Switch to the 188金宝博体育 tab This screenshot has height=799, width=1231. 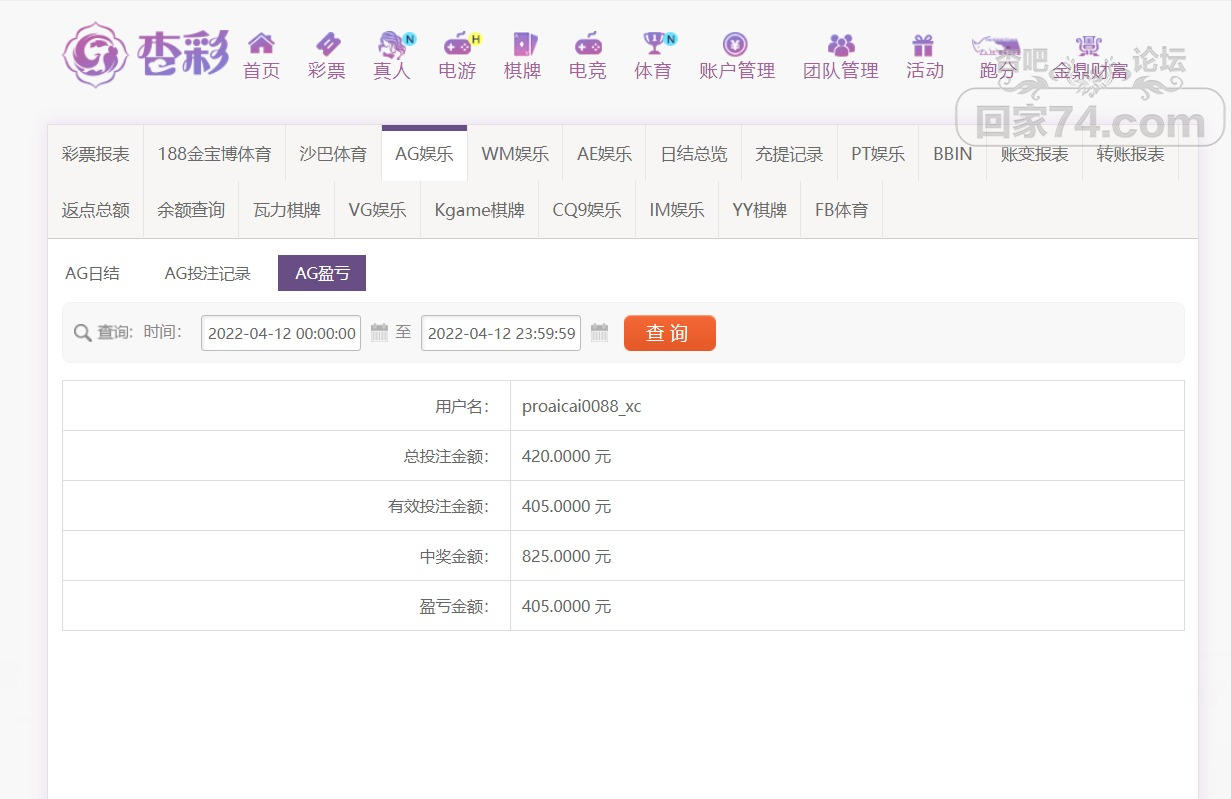pos(214,154)
